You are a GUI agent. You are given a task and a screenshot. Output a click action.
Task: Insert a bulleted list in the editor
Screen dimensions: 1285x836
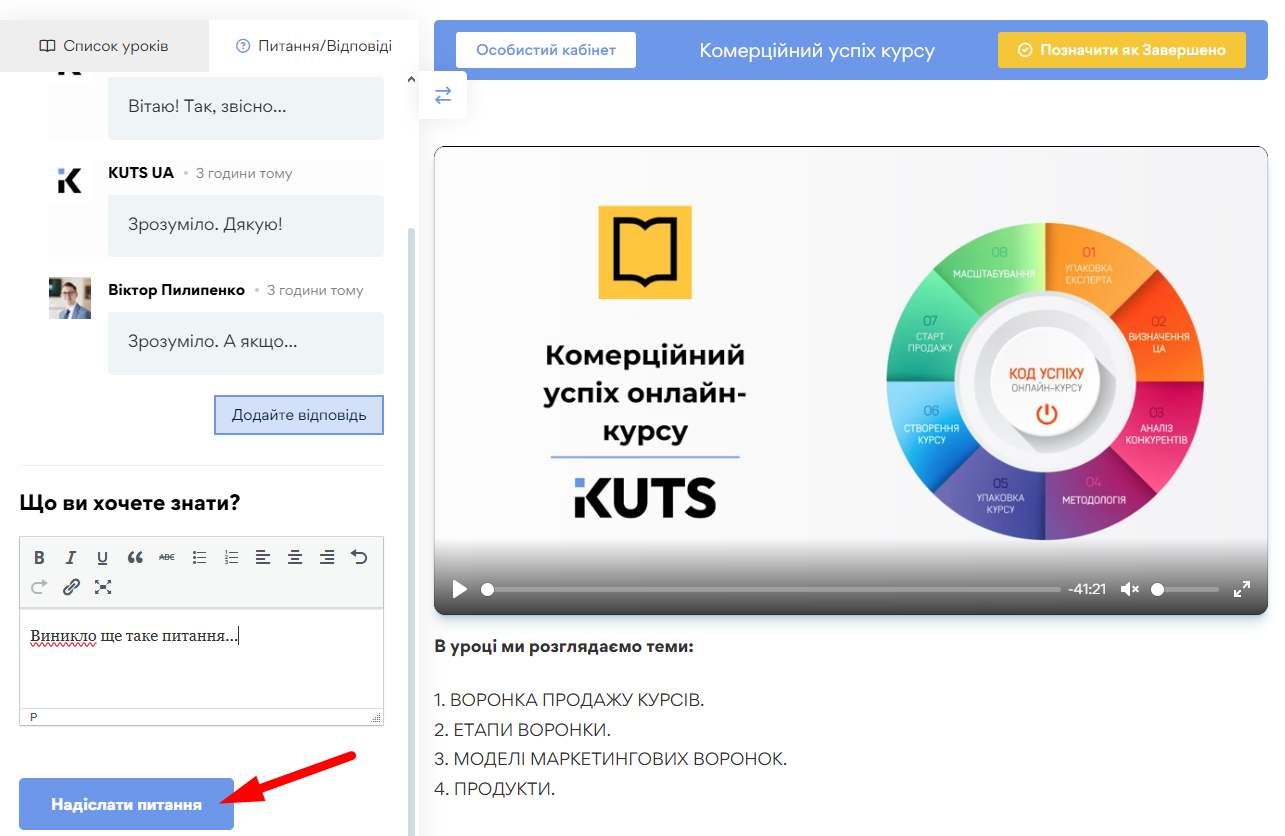[x=199, y=558]
